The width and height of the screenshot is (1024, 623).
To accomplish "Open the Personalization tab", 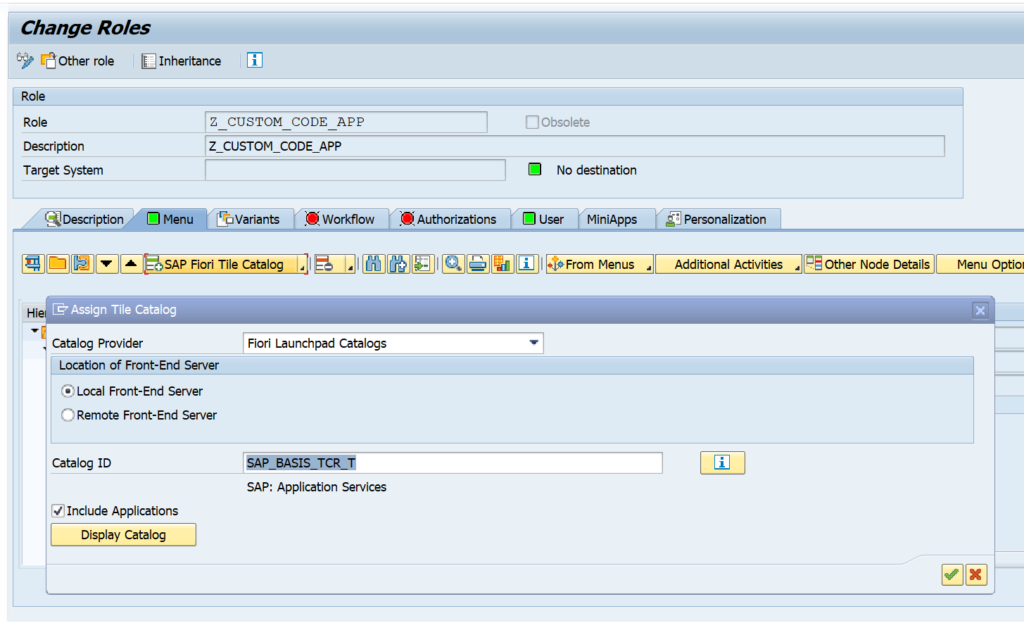I will 716,218.
